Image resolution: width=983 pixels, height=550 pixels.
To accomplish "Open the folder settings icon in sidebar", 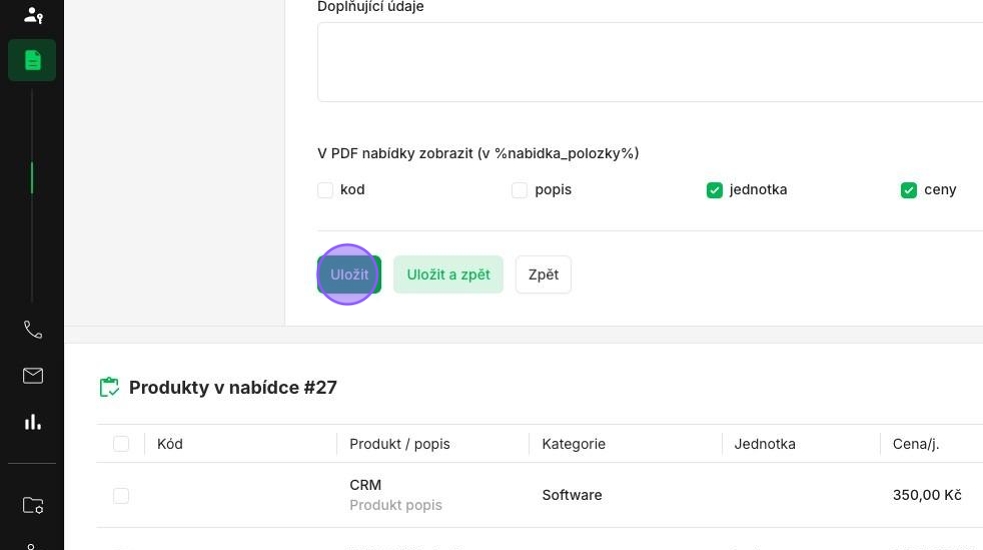I will click(33, 505).
